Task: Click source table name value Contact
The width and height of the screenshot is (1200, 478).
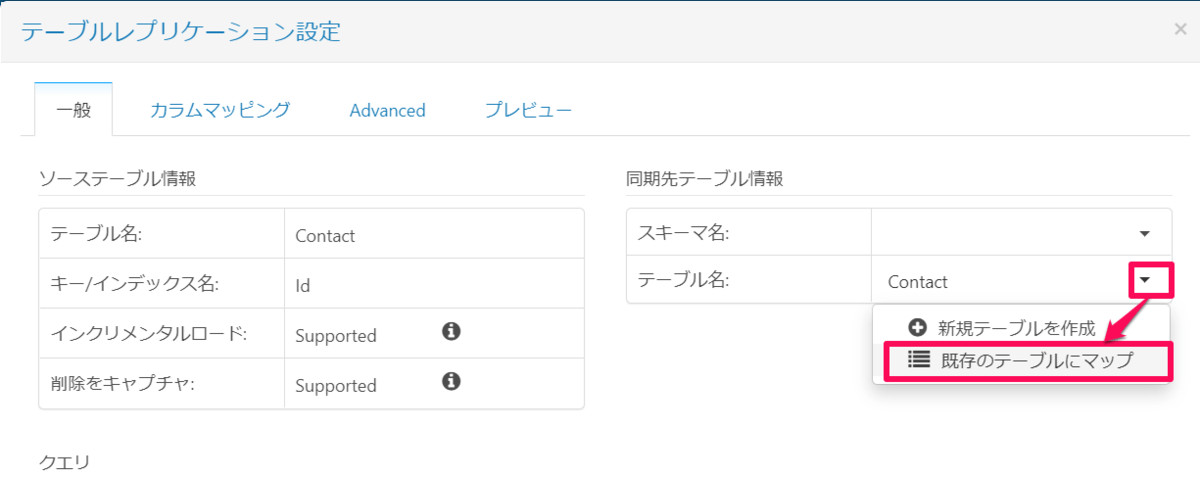Action: click(326, 236)
